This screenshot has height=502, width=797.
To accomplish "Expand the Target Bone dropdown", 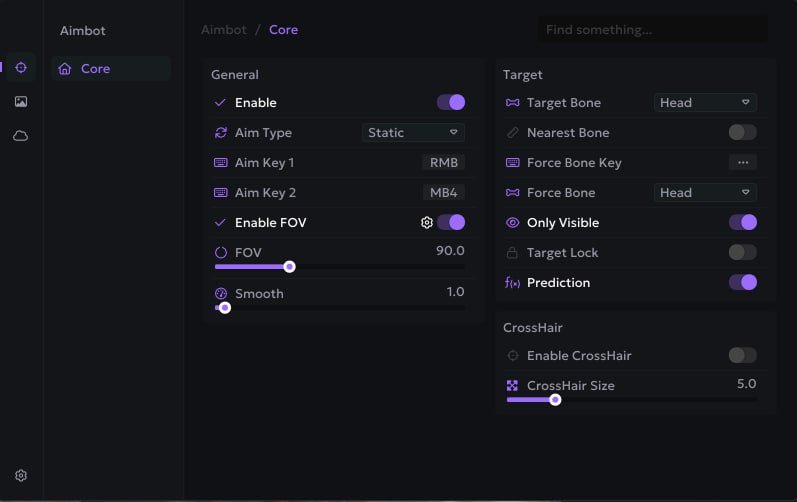I will coord(705,102).
